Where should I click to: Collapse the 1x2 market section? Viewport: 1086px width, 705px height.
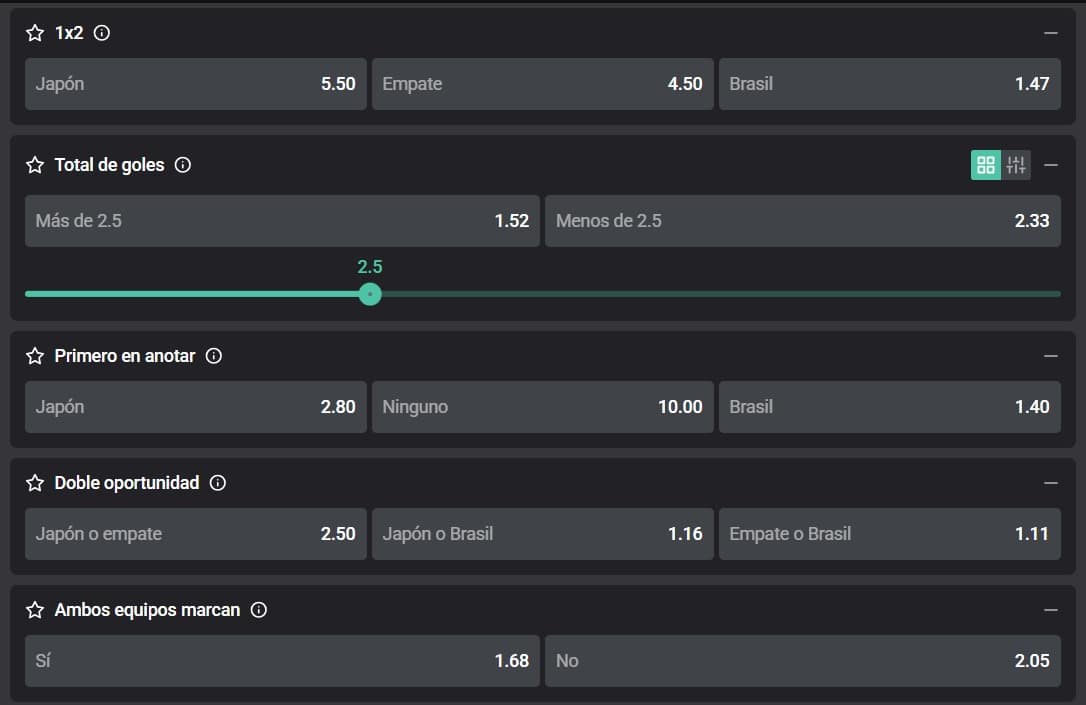click(x=1050, y=33)
